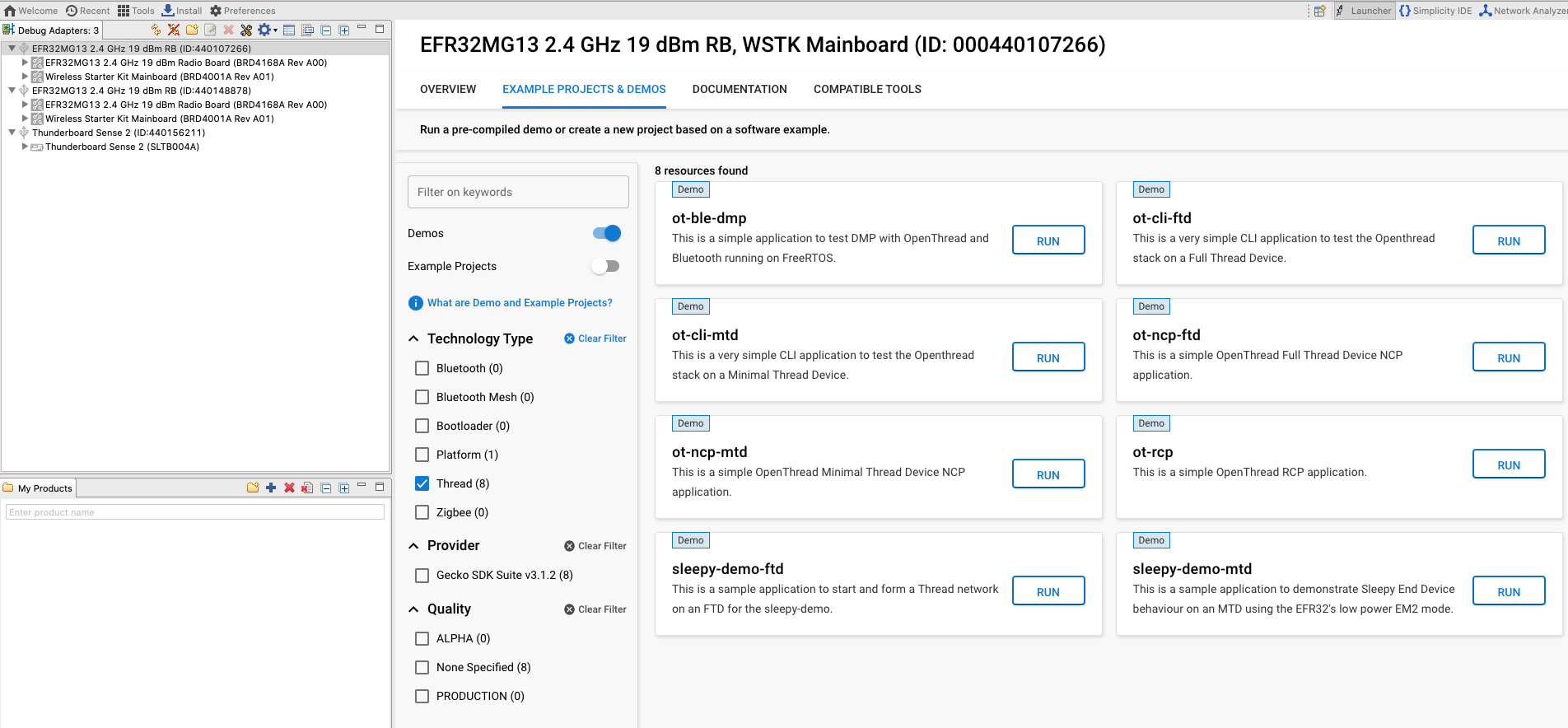Run the ot-ble-dmp demo
The width and height of the screenshot is (1568, 728).
pyautogui.click(x=1048, y=240)
